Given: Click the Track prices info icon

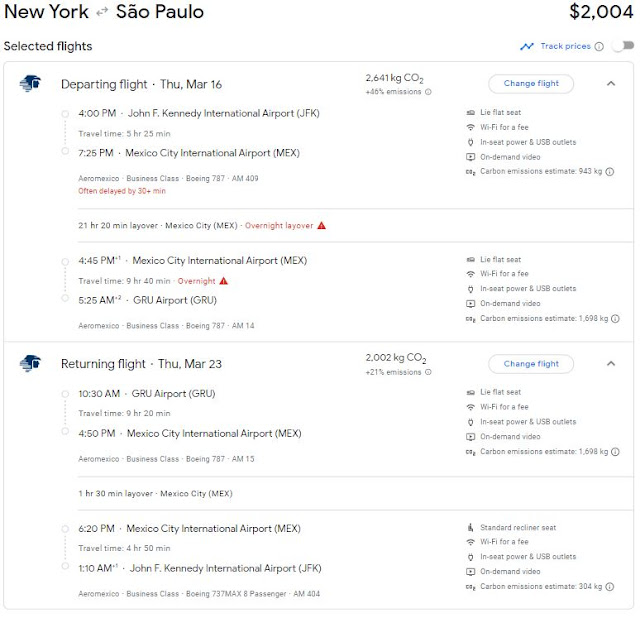Looking at the screenshot, I should [599, 46].
